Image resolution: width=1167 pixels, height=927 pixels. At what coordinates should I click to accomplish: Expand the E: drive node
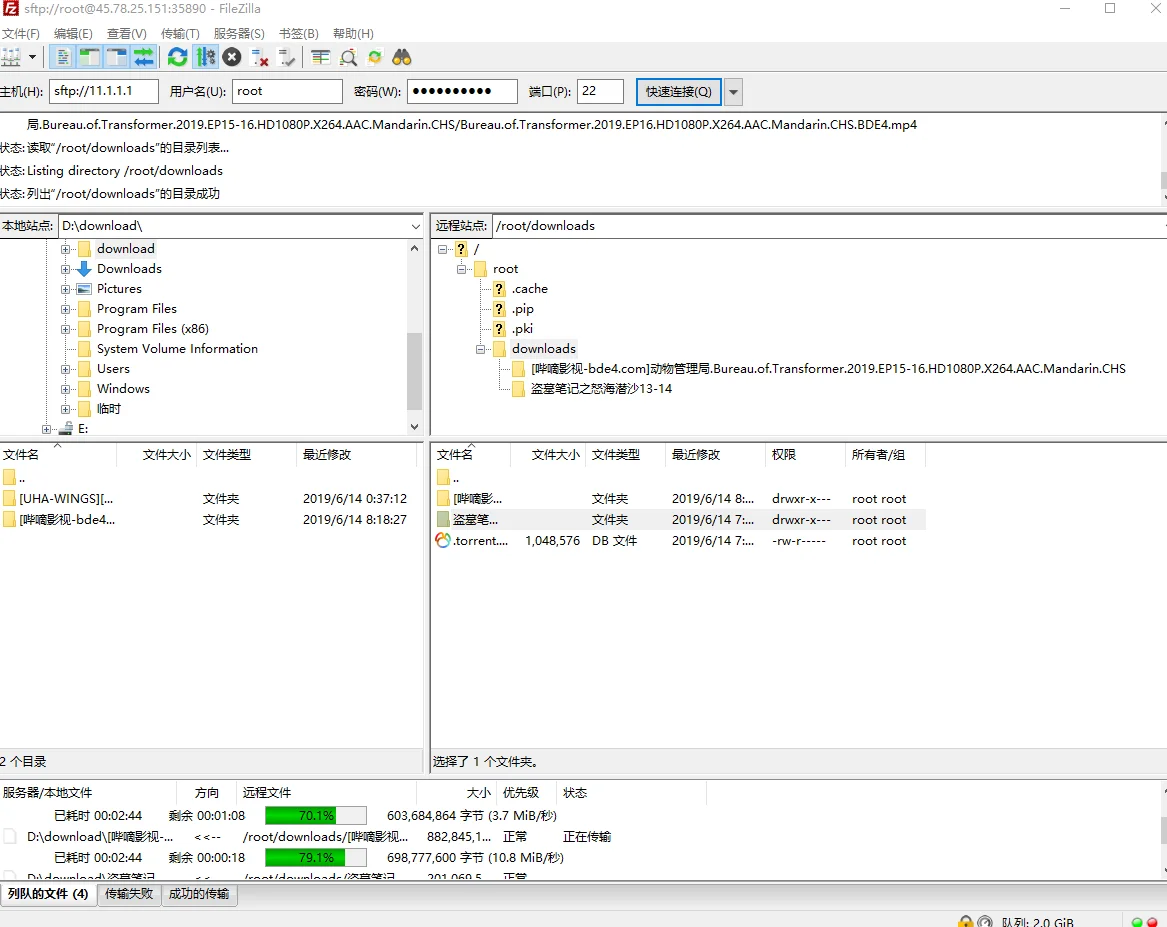[x=46, y=429]
